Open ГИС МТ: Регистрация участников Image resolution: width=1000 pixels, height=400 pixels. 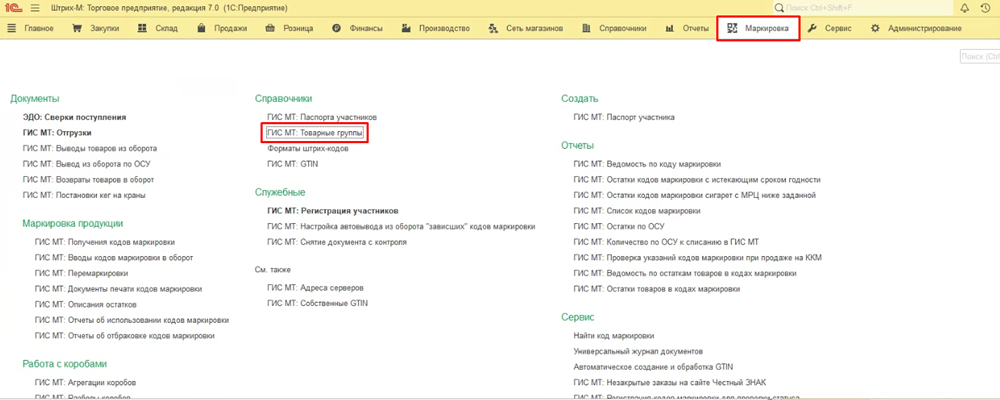(333, 211)
